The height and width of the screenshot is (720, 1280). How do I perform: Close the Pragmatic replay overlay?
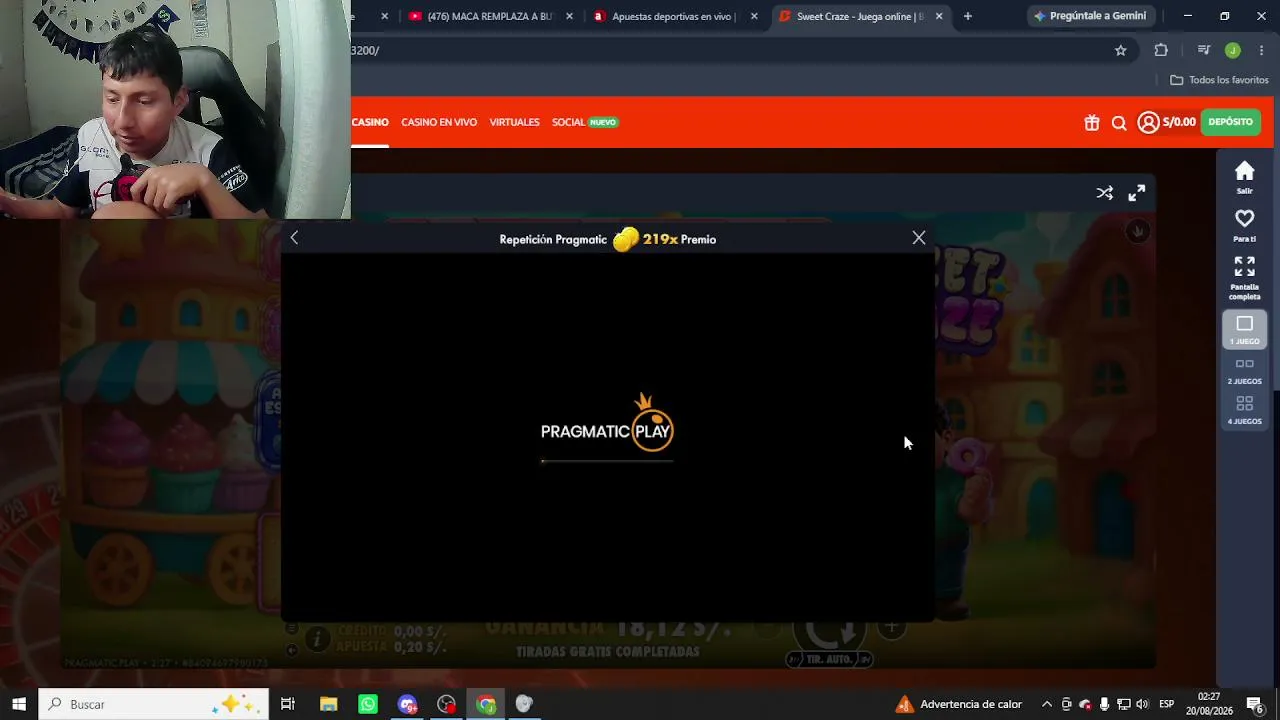pos(919,238)
